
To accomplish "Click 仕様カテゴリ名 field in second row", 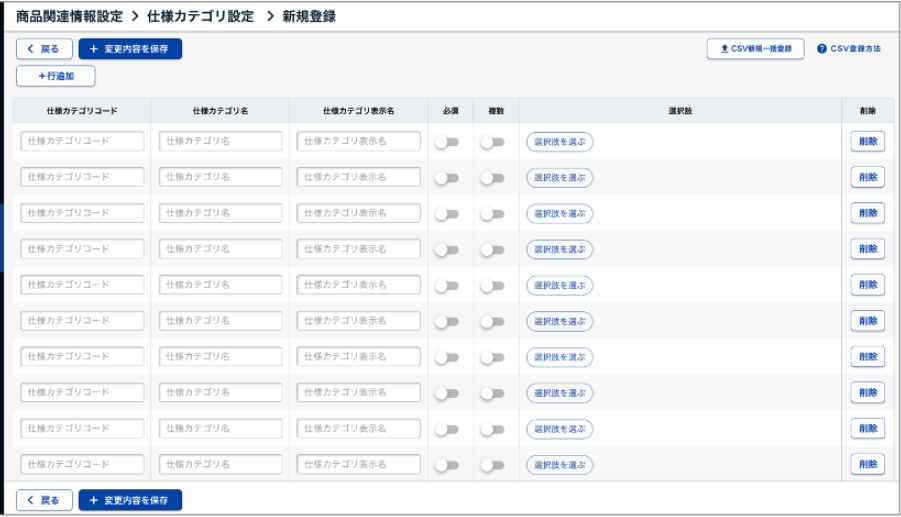I will [x=220, y=178].
